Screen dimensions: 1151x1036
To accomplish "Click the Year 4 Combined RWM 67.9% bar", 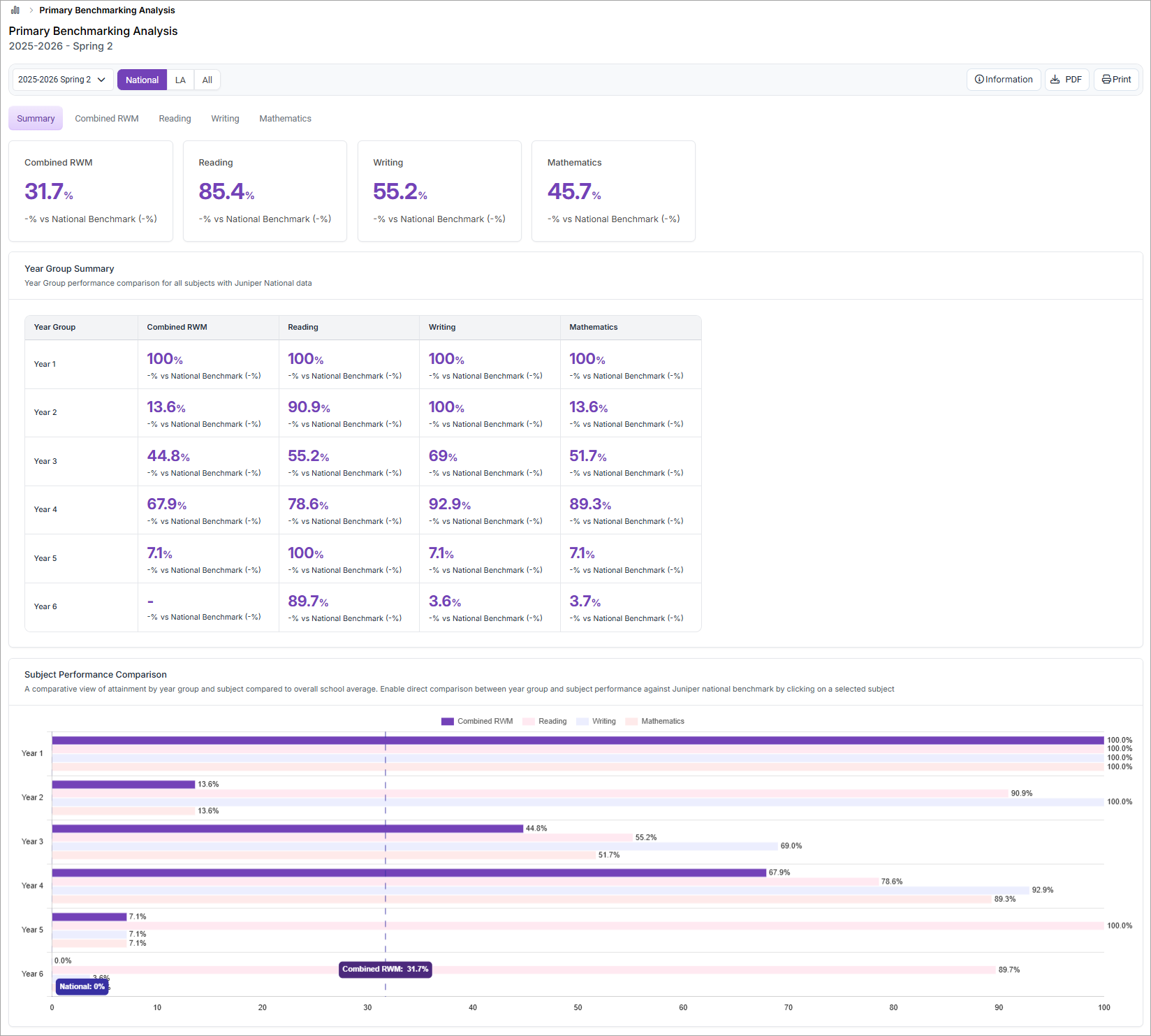I will [409, 873].
